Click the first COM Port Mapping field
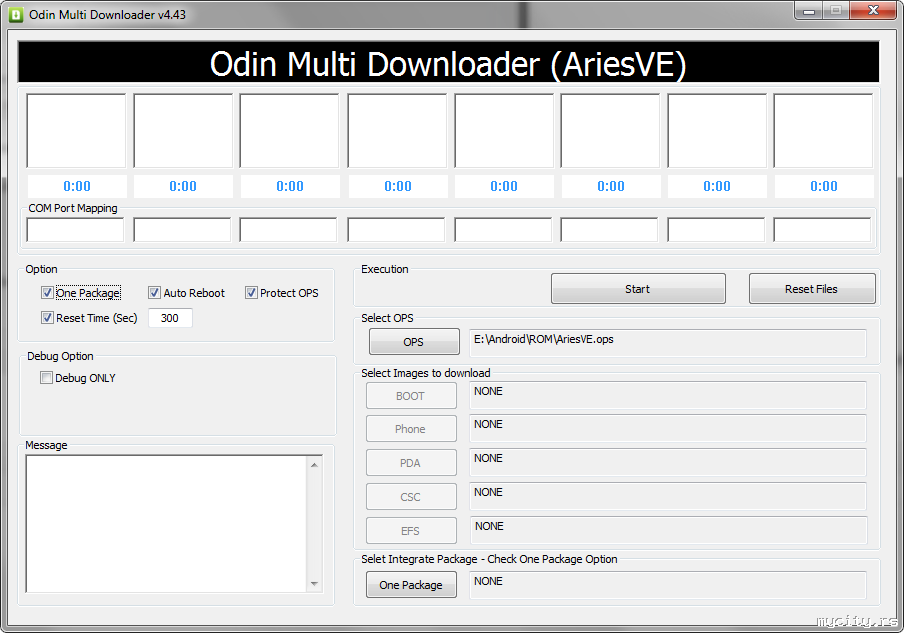The width and height of the screenshot is (904, 633). (75, 229)
